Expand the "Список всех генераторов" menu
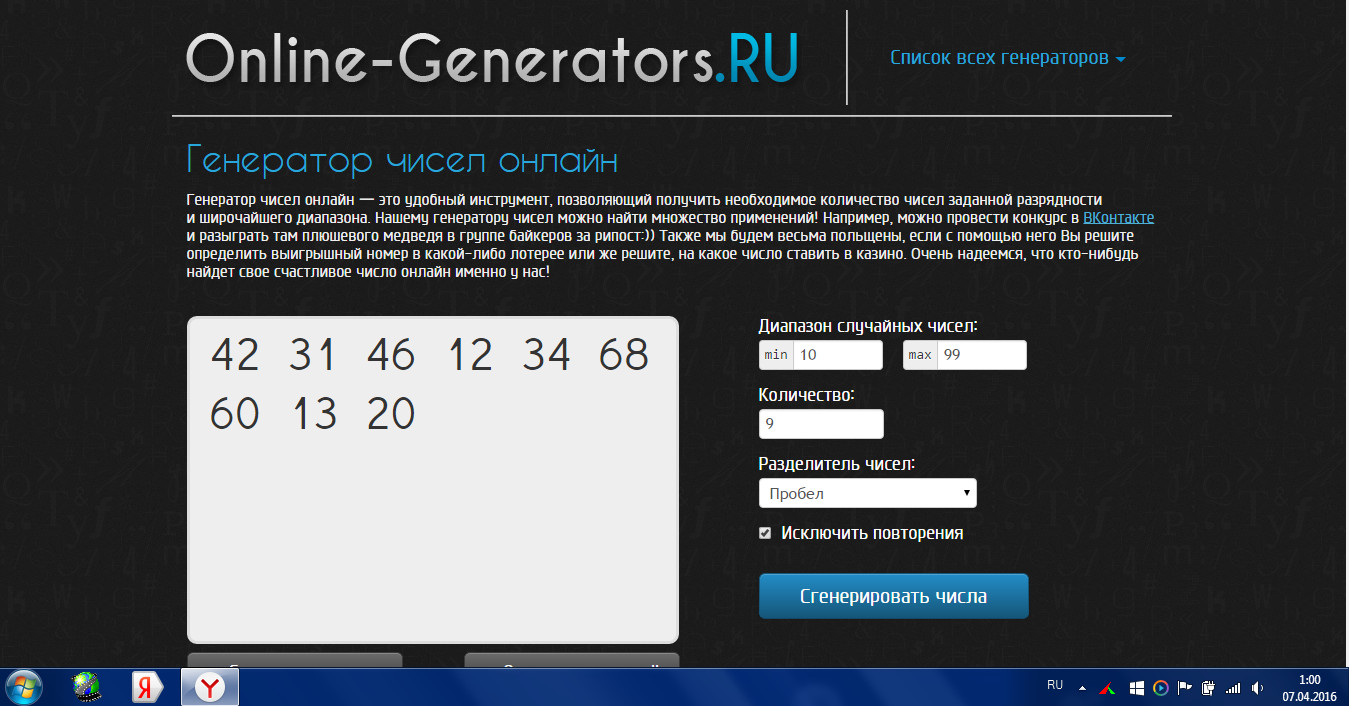 click(1007, 58)
